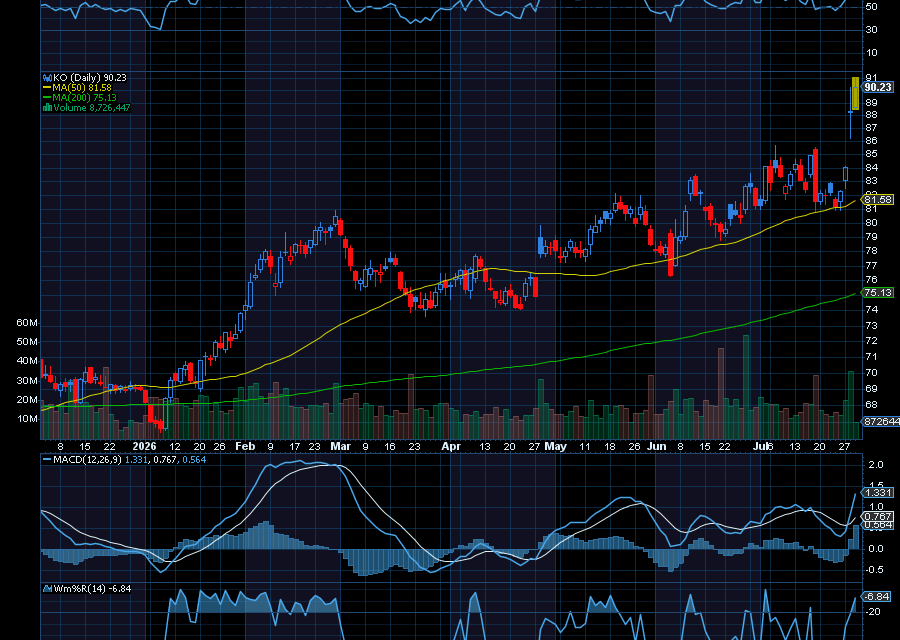Select the "MA(50) 81.58" legend entry
This screenshot has width=900, height=640.
pos(82,88)
